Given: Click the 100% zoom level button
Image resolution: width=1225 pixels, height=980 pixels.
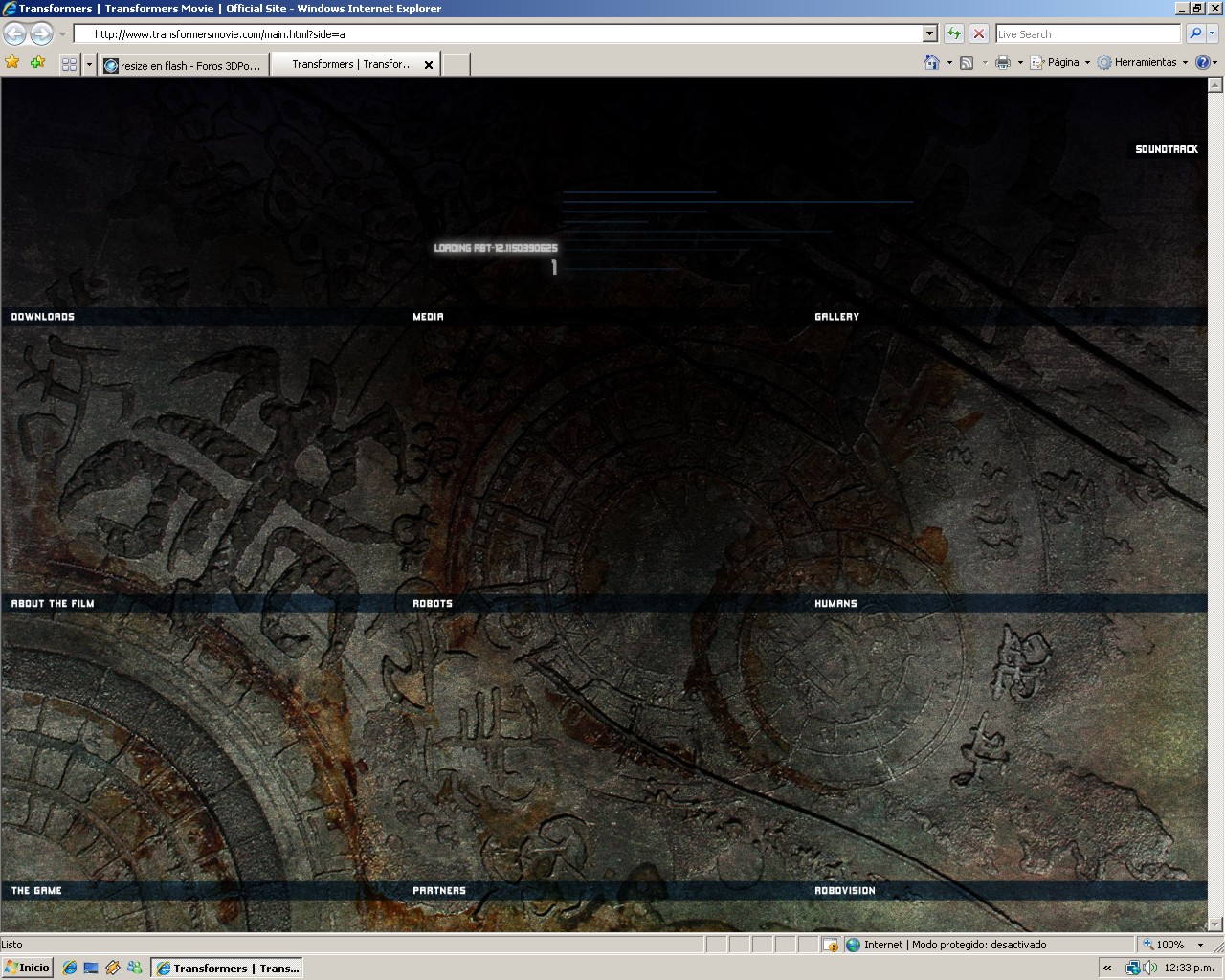Looking at the screenshot, I should 1164,945.
